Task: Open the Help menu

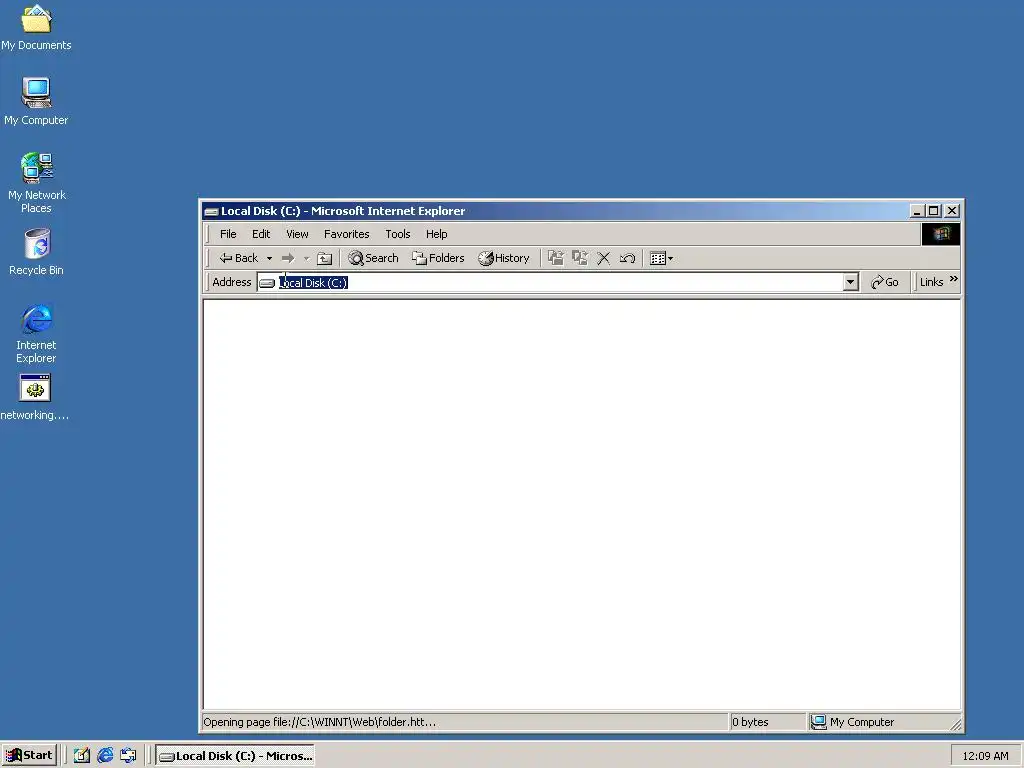Action: click(x=437, y=234)
